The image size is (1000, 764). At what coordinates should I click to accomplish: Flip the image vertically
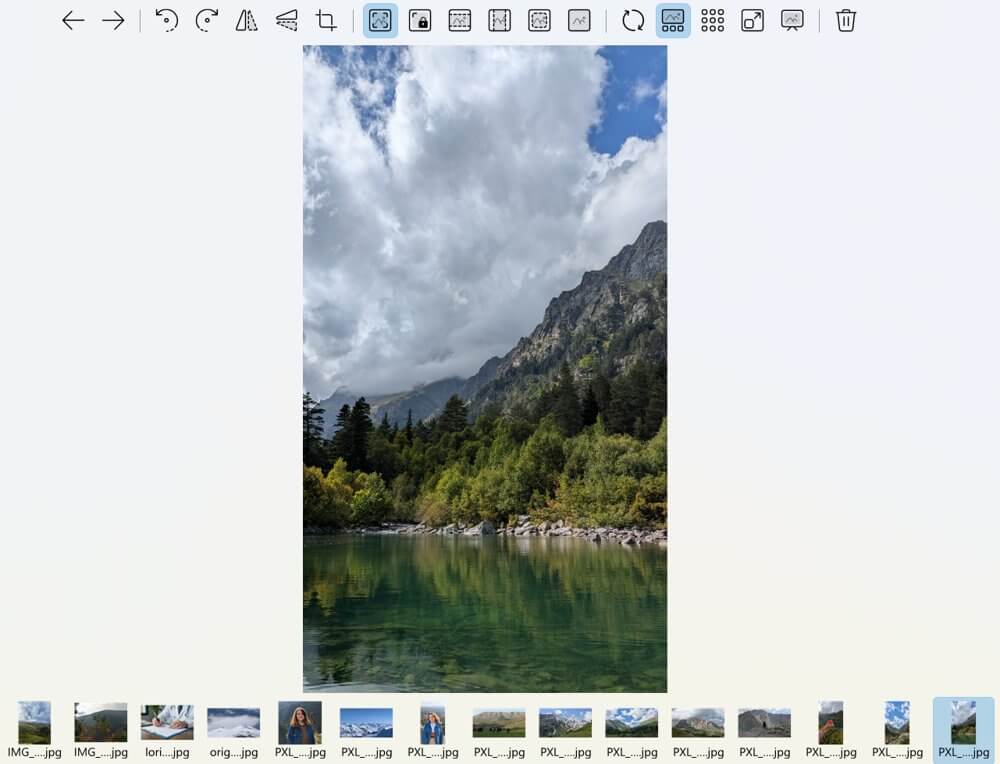(x=286, y=20)
